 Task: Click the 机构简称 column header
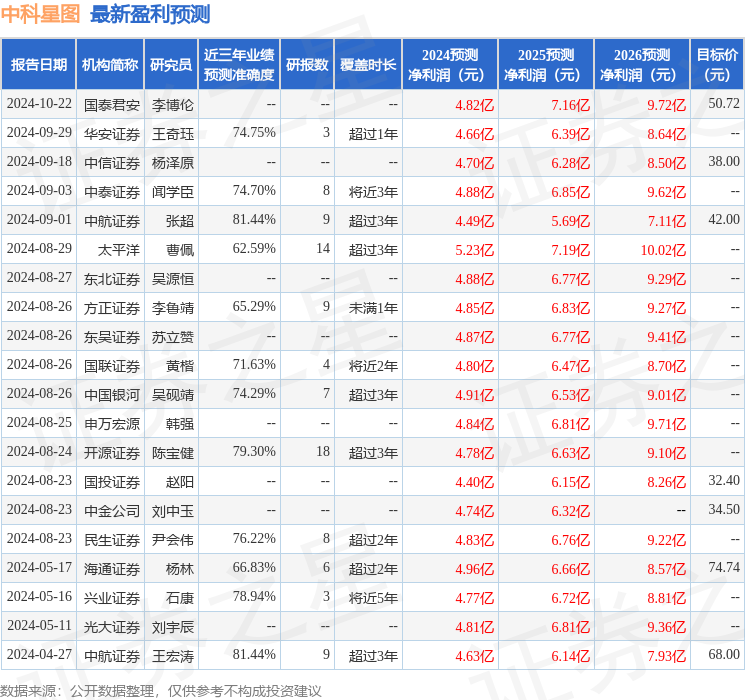coord(110,65)
